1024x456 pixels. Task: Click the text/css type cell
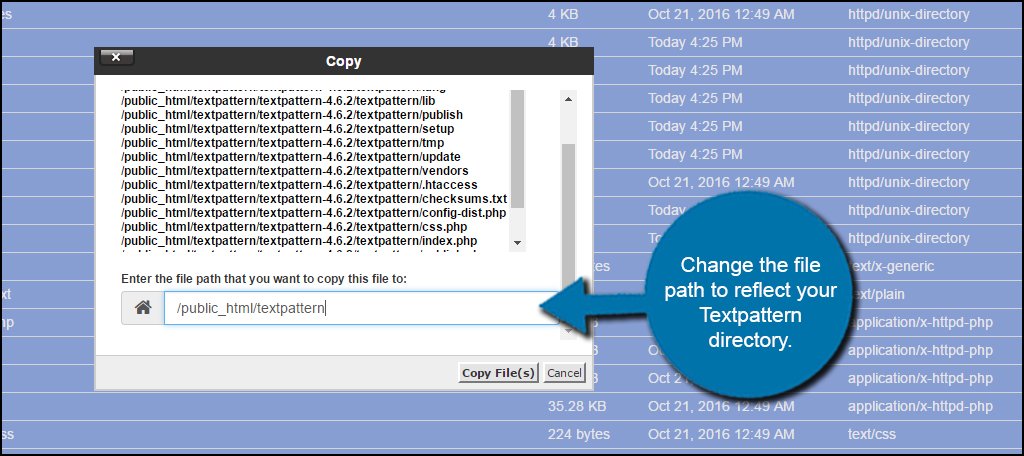click(872, 434)
